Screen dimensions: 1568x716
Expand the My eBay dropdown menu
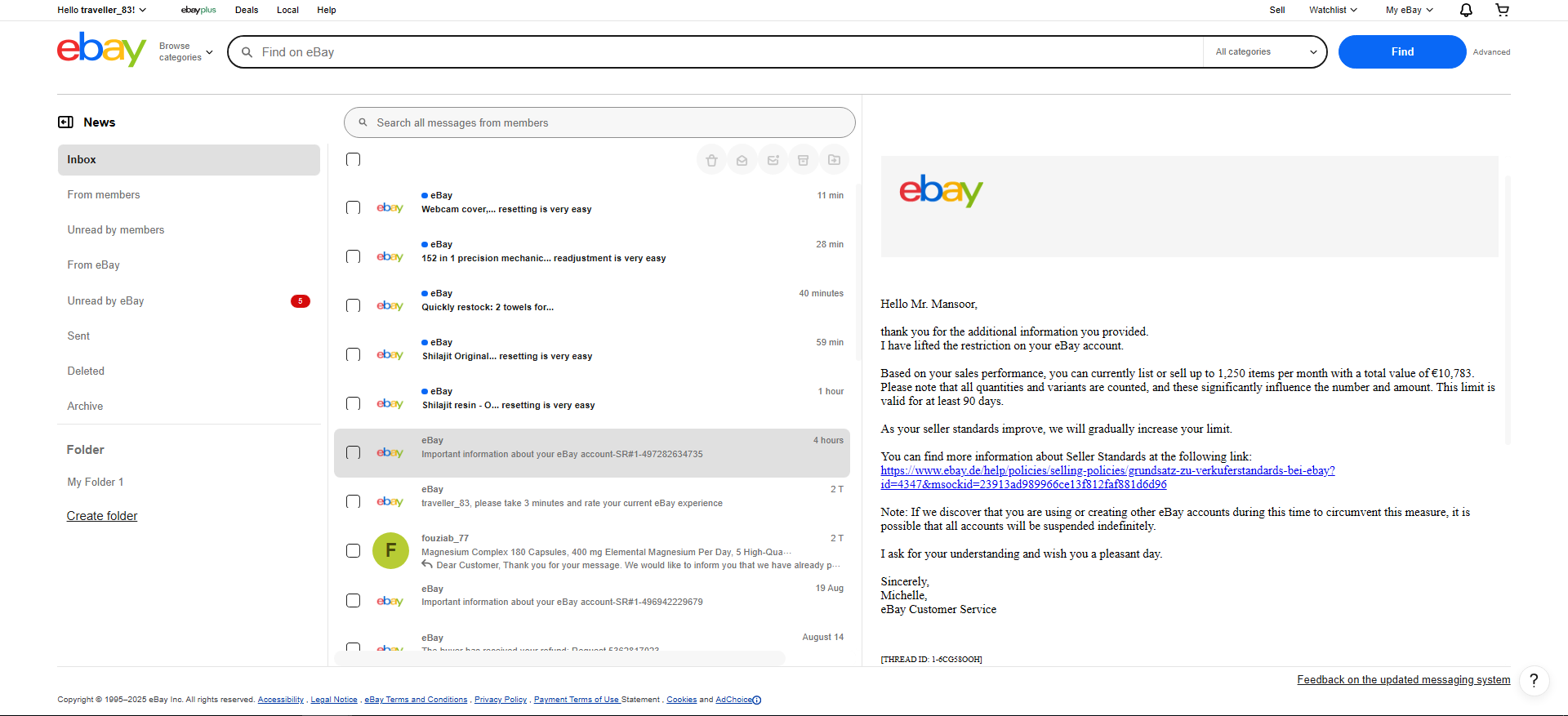[1409, 10]
